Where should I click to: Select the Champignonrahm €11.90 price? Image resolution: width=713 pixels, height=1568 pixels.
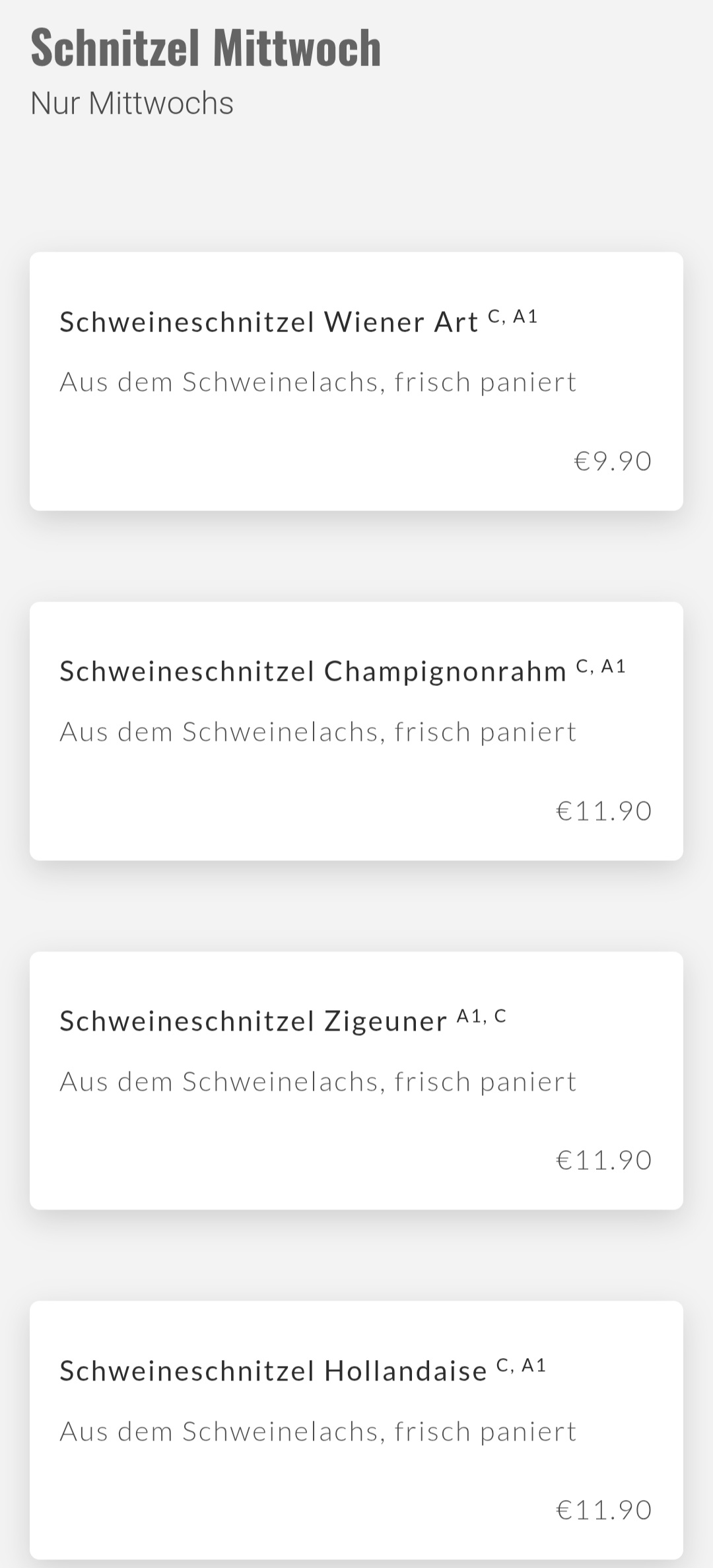point(604,811)
